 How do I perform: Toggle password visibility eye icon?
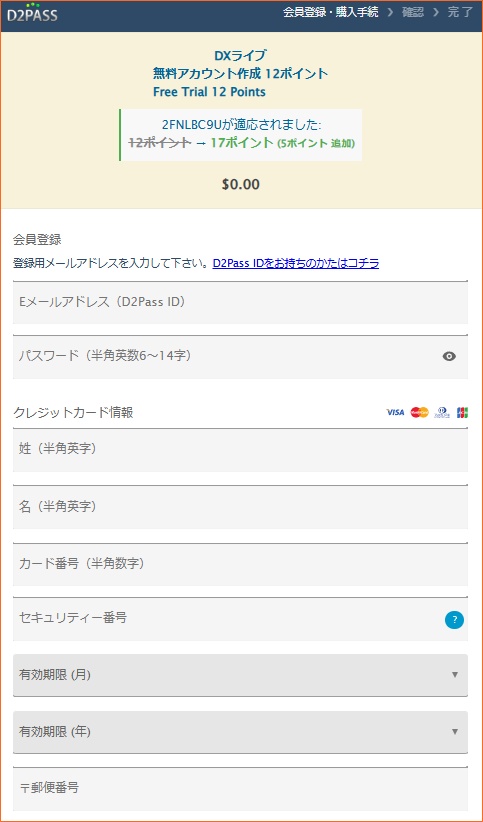(x=449, y=356)
